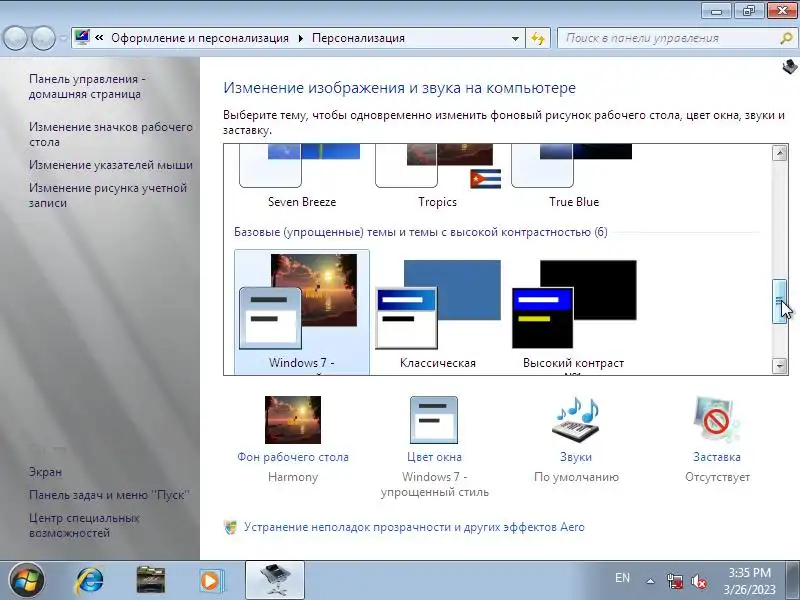Click the 'Harmony' caption text

293,477
